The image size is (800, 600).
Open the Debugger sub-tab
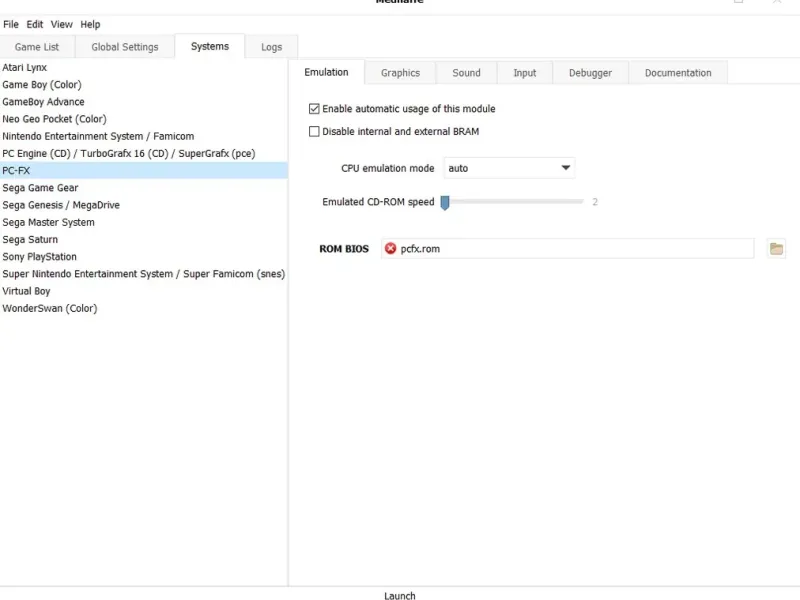(x=590, y=72)
